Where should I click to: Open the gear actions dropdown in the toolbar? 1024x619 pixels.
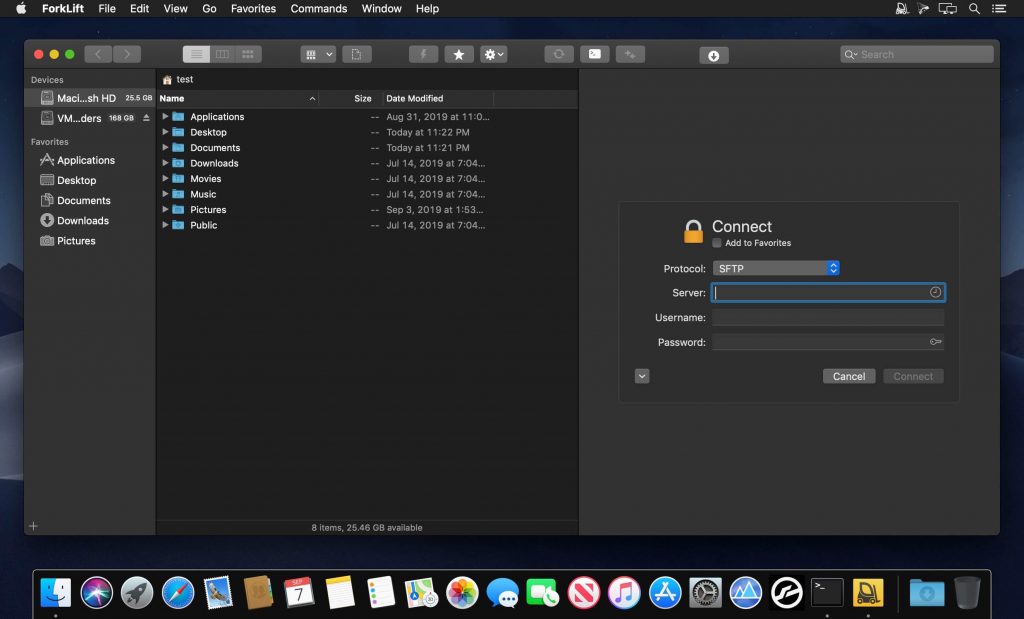493,54
